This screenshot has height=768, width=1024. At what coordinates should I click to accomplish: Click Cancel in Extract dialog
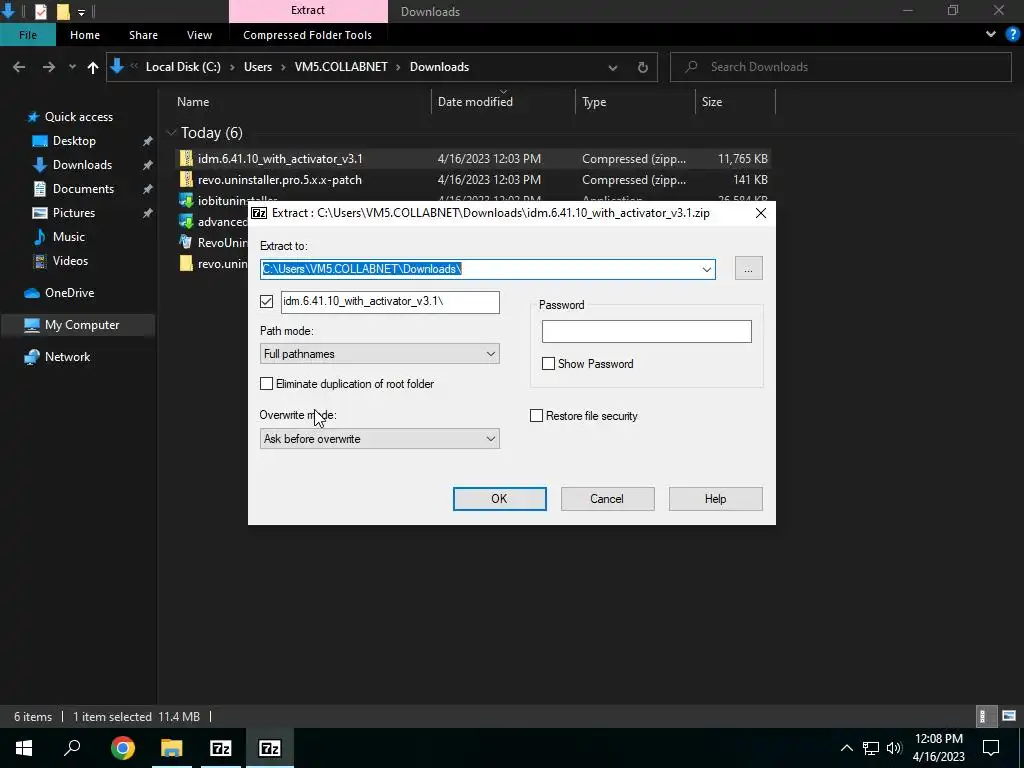[607, 499]
